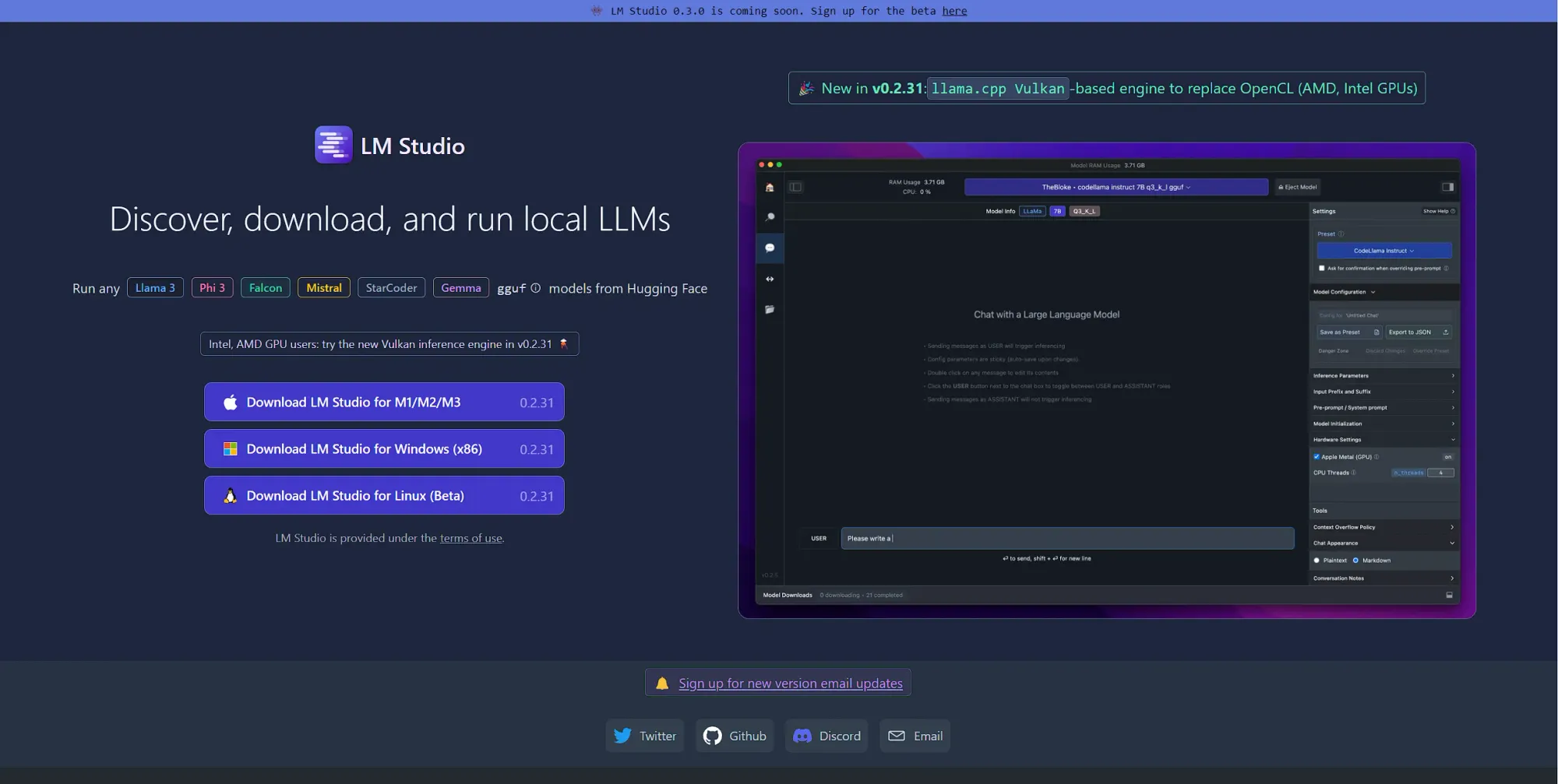Click the USER message input field

pos(1067,538)
